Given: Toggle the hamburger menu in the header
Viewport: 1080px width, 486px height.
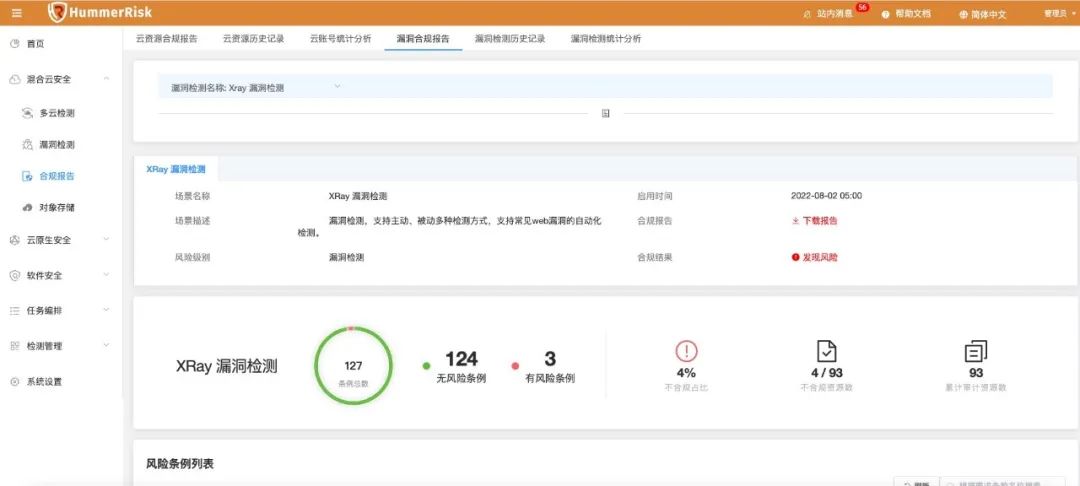Looking at the screenshot, I should coord(17,13).
